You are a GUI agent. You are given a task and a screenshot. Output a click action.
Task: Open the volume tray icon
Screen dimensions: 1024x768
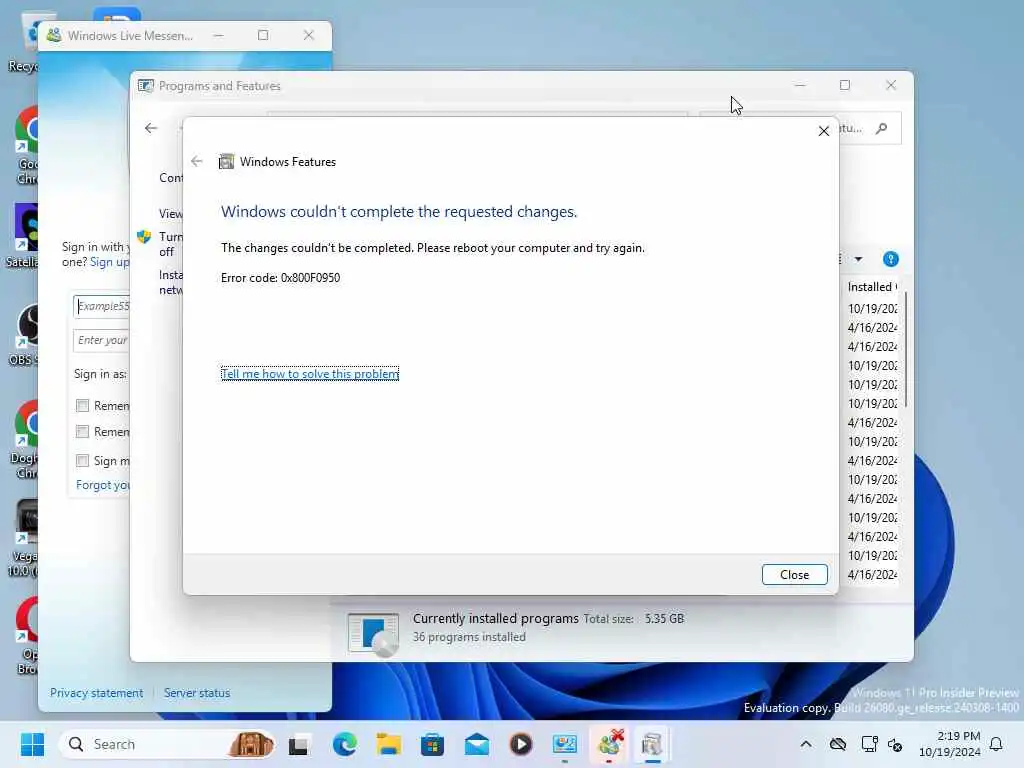click(x=895, y=745)
